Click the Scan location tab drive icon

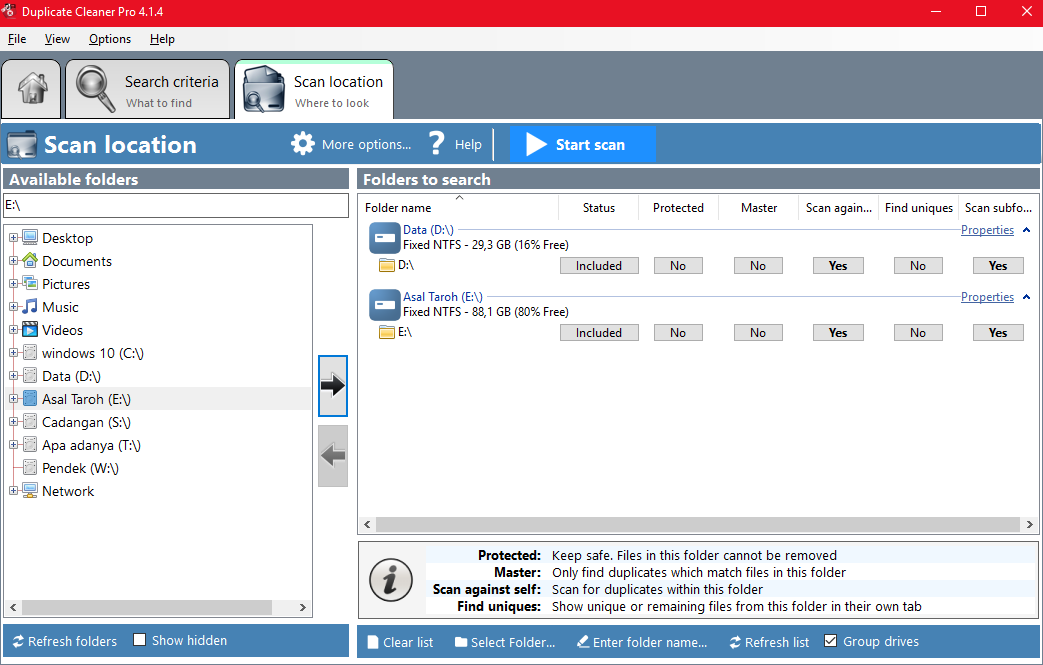tap(263, 89)
